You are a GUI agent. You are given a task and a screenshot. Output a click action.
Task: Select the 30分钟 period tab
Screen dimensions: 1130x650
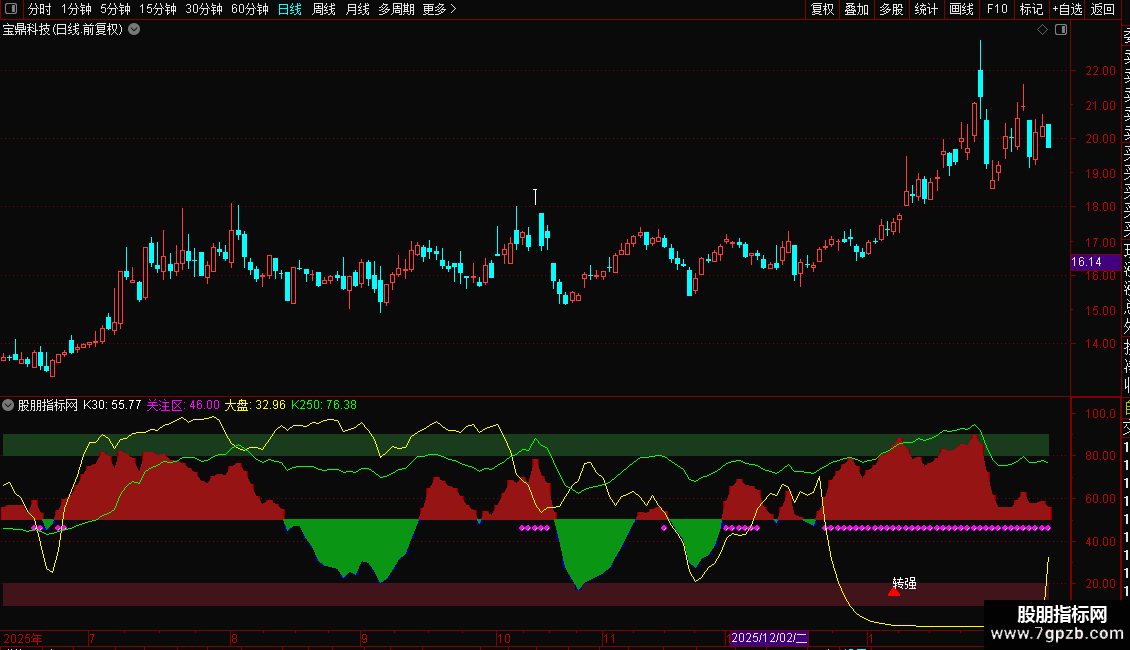[x=203, y=9]
